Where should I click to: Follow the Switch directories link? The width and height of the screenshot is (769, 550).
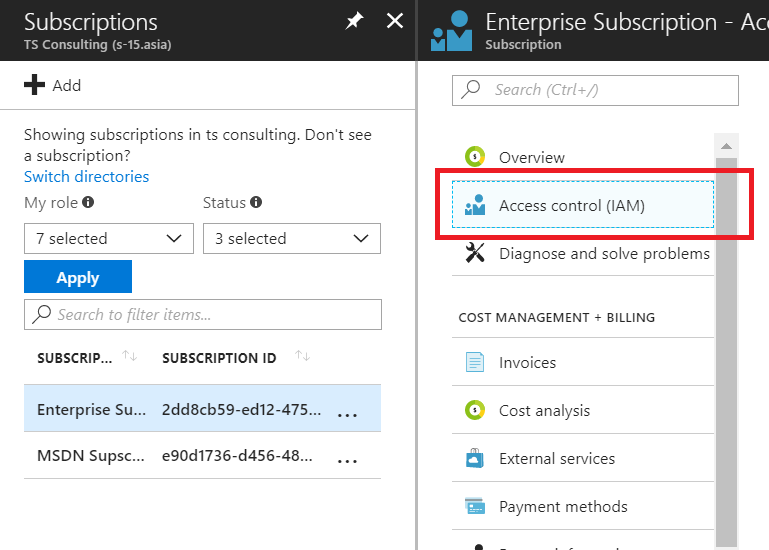(x=87, y=177)
